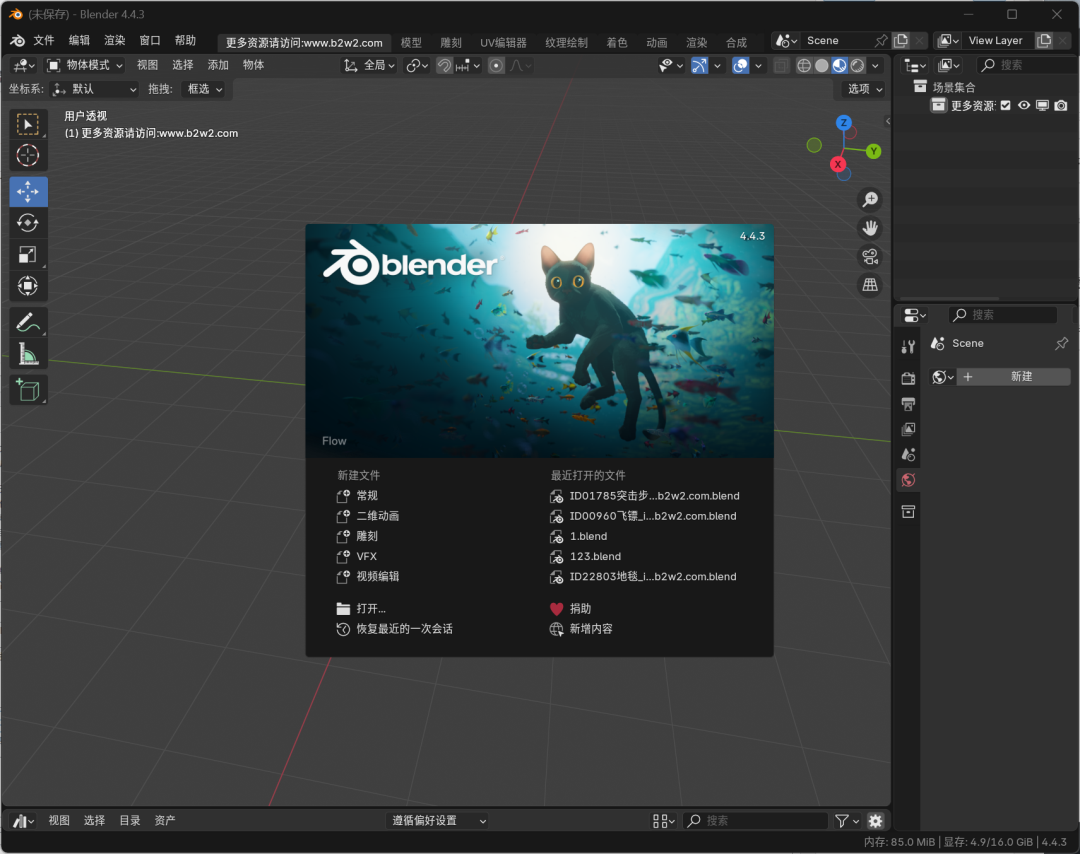Choose the Annotate pencil tool
This screenshot has width=1080, height=854.
tap(28, 322)
